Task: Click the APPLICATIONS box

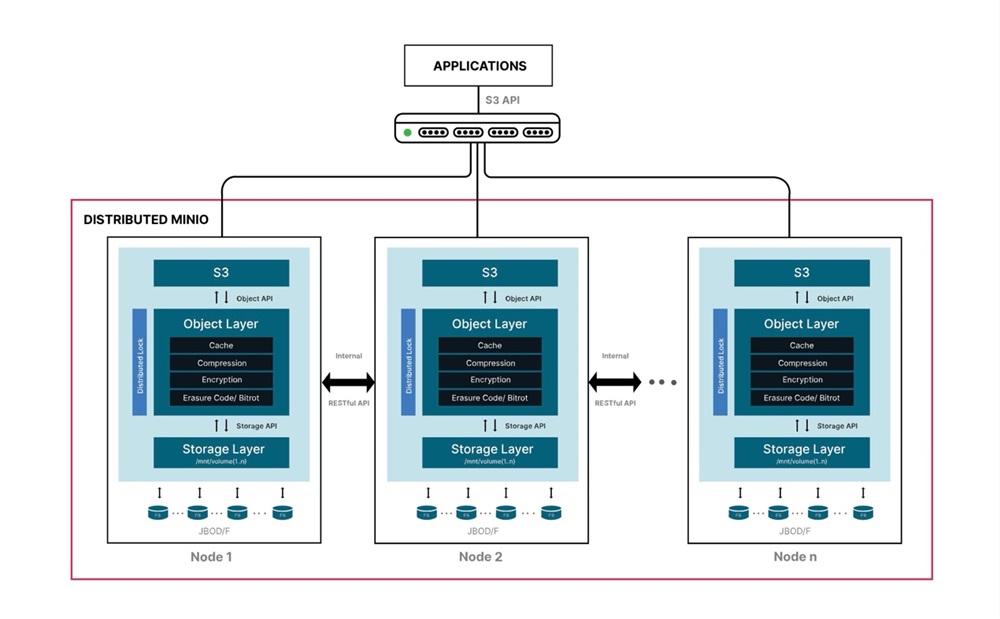Action: coord(479,66)
